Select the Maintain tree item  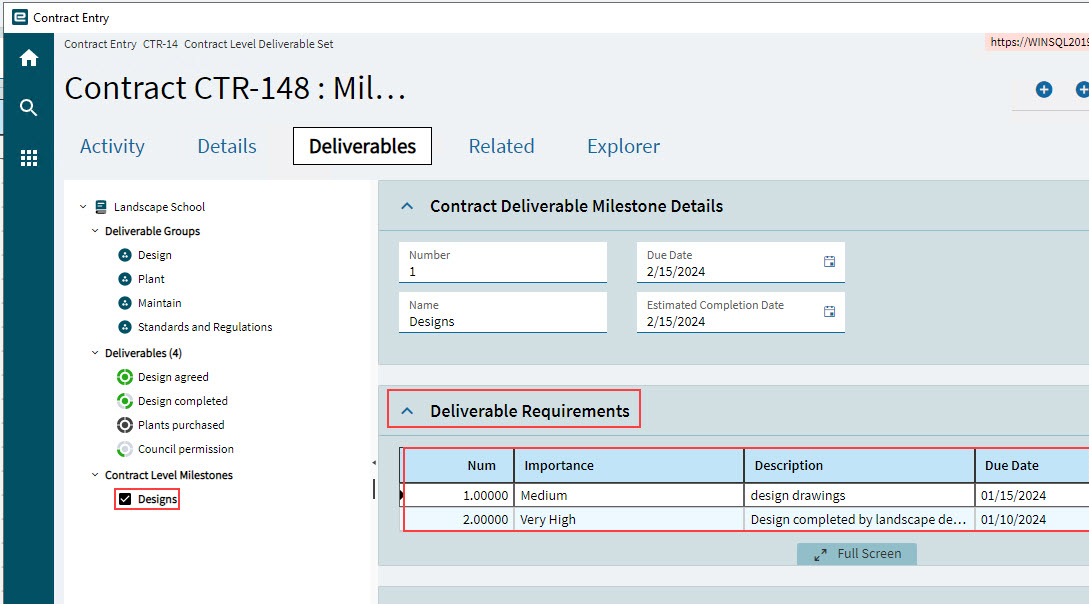pos(160,303)
